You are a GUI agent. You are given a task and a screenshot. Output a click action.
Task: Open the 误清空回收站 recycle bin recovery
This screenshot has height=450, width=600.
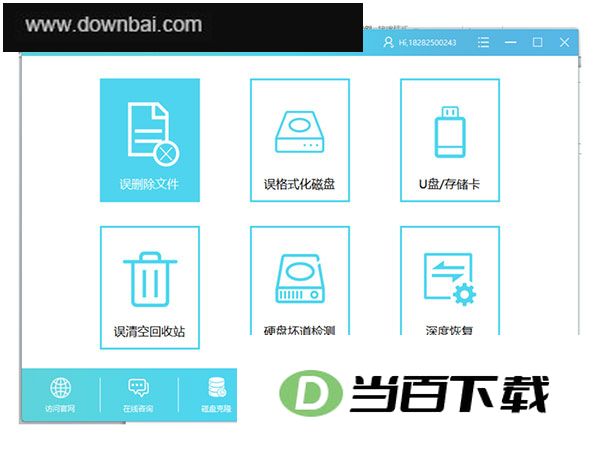(150, 287)
